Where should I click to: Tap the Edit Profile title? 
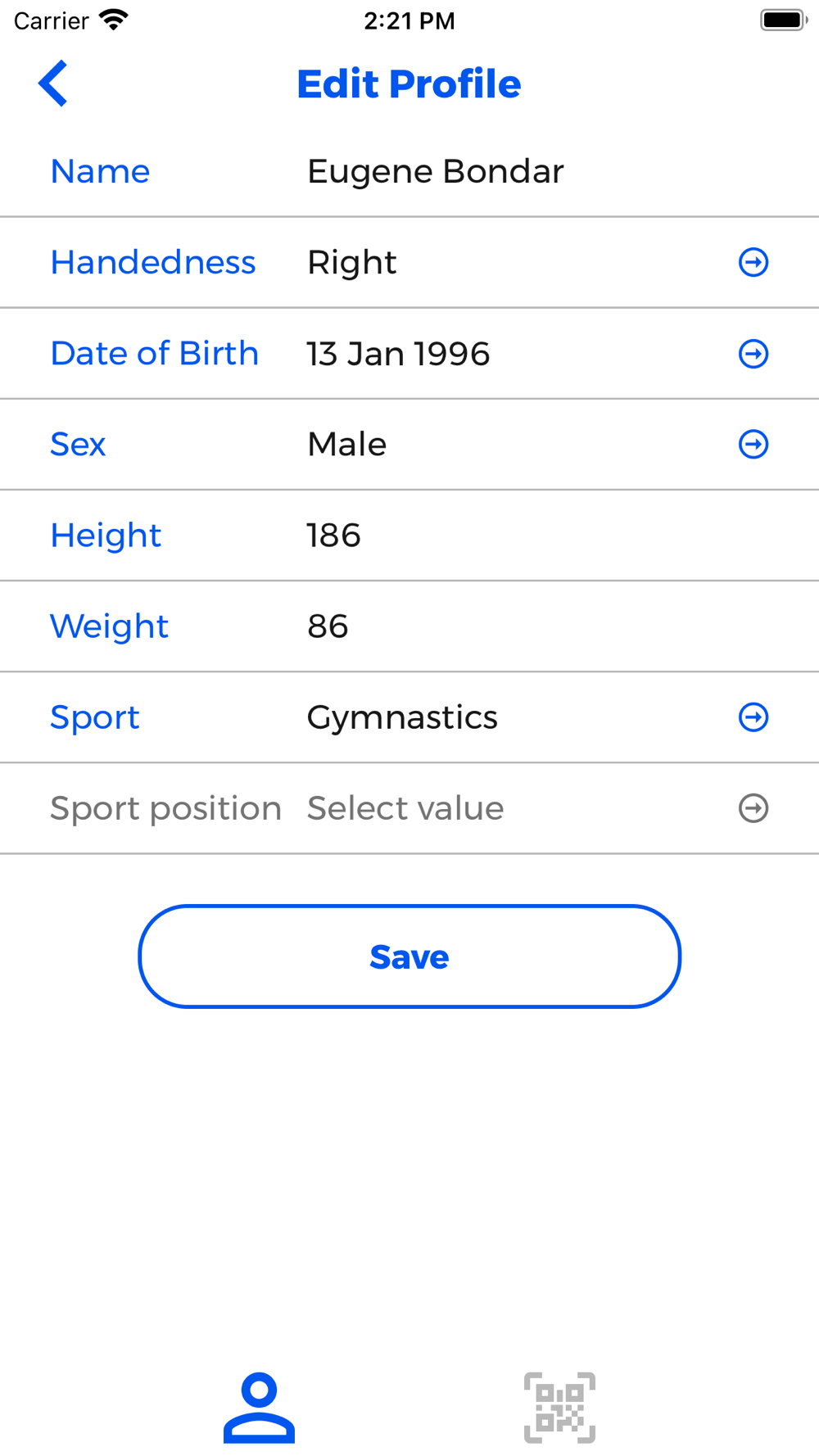click(x=409, y=84)
